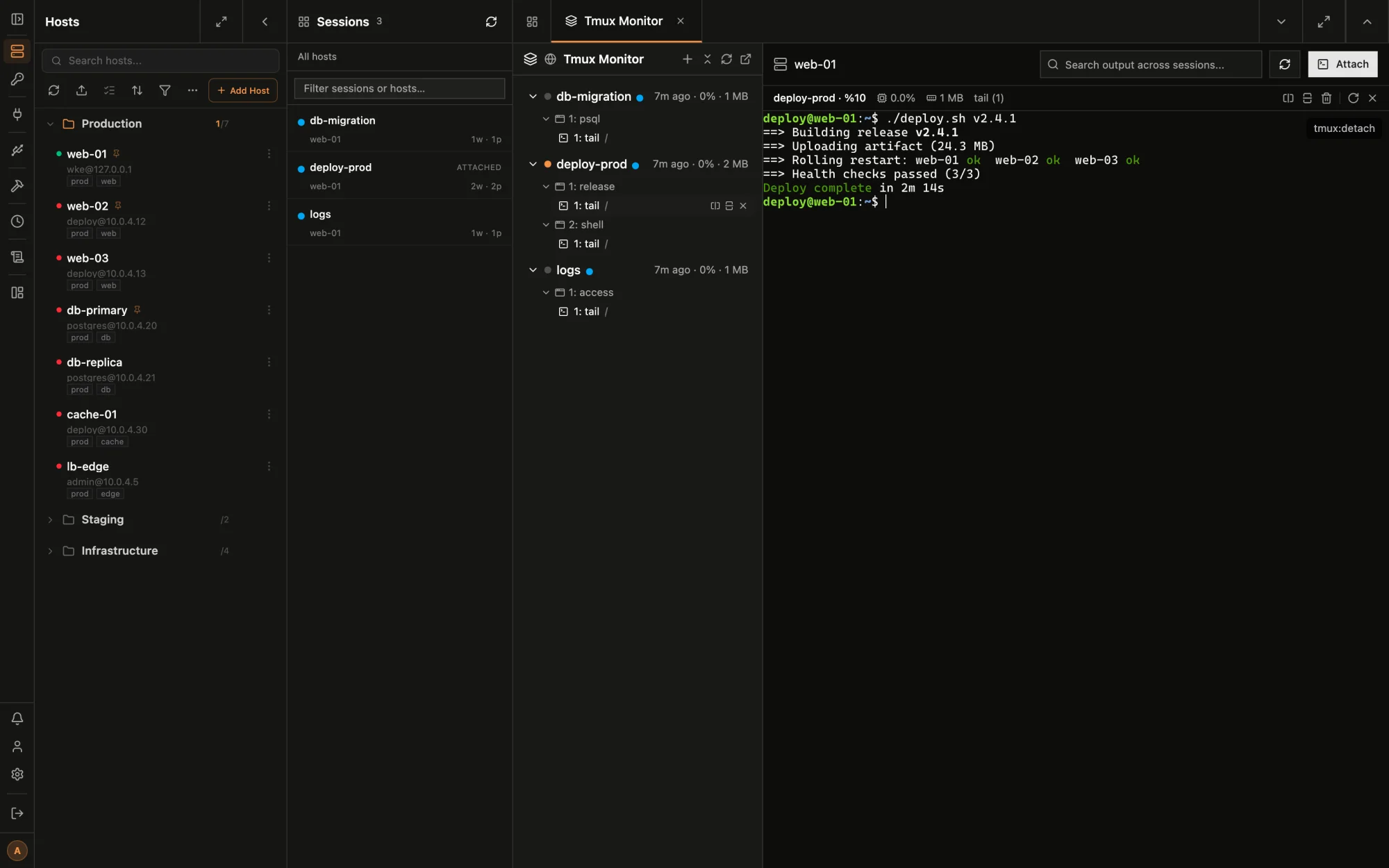Click the Add Host button

243,90
